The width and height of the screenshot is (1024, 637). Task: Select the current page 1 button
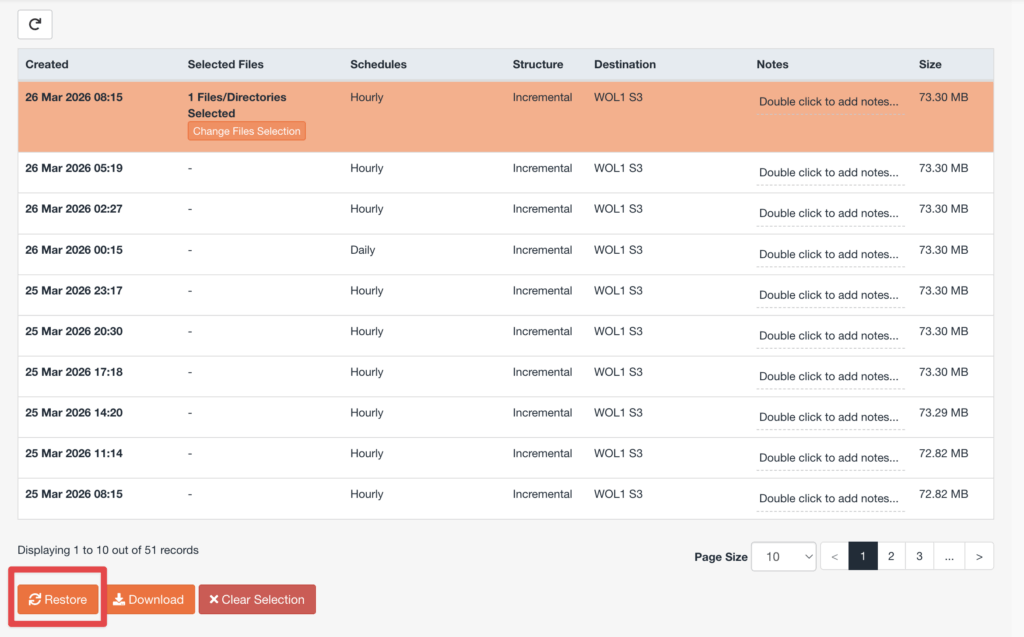tap(862, 557)
